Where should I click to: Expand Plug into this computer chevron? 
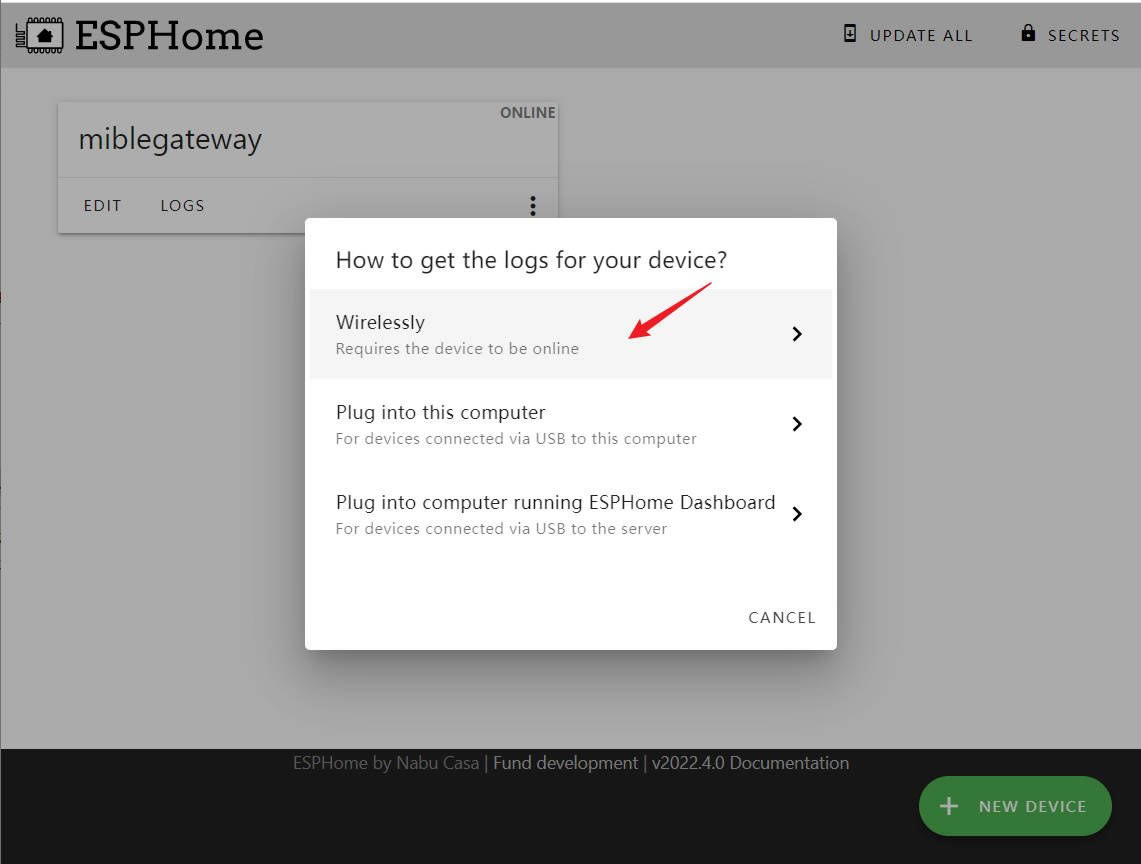click(x=797, y=424)
